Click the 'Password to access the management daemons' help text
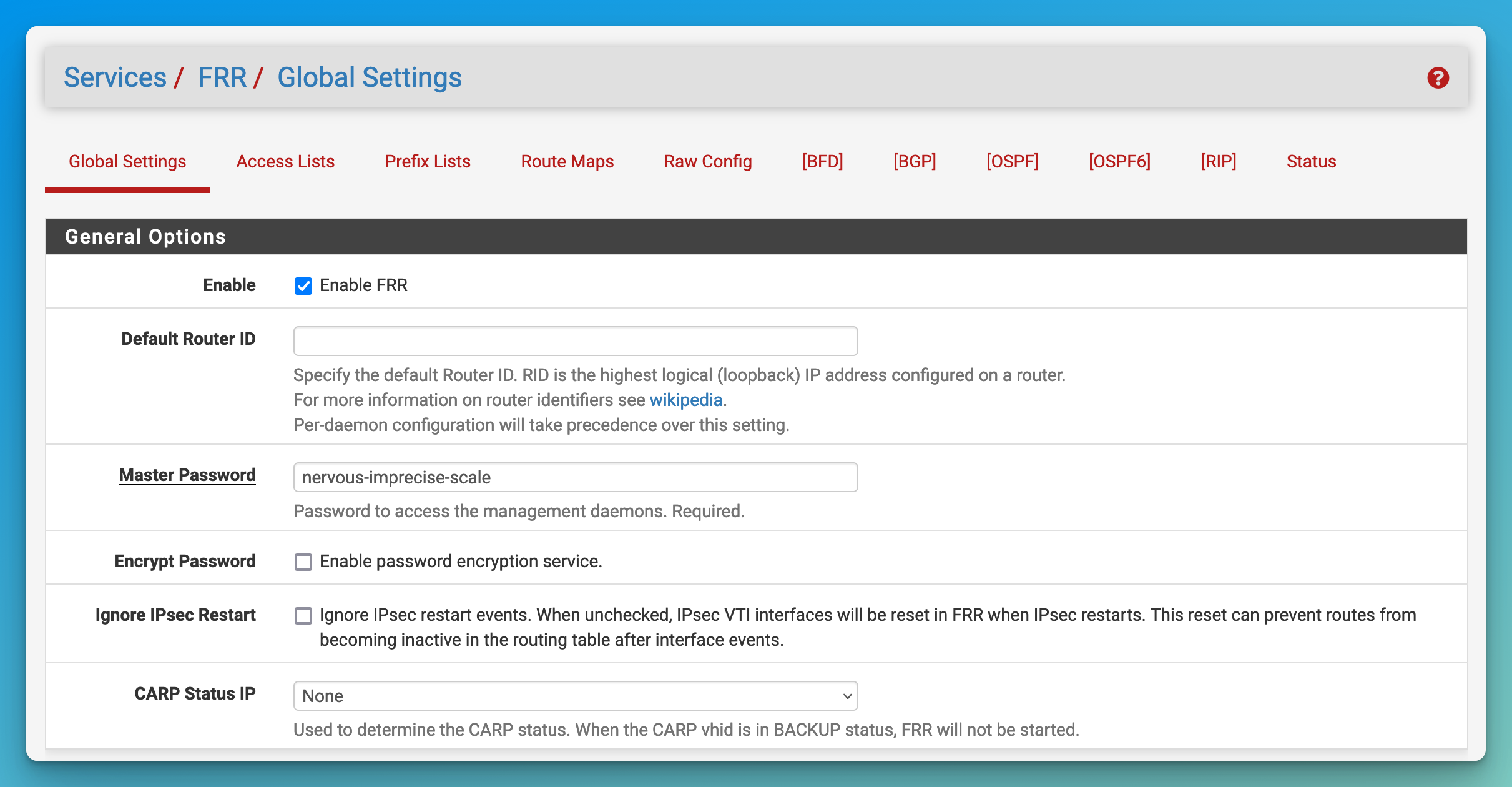 coord(519,511)
